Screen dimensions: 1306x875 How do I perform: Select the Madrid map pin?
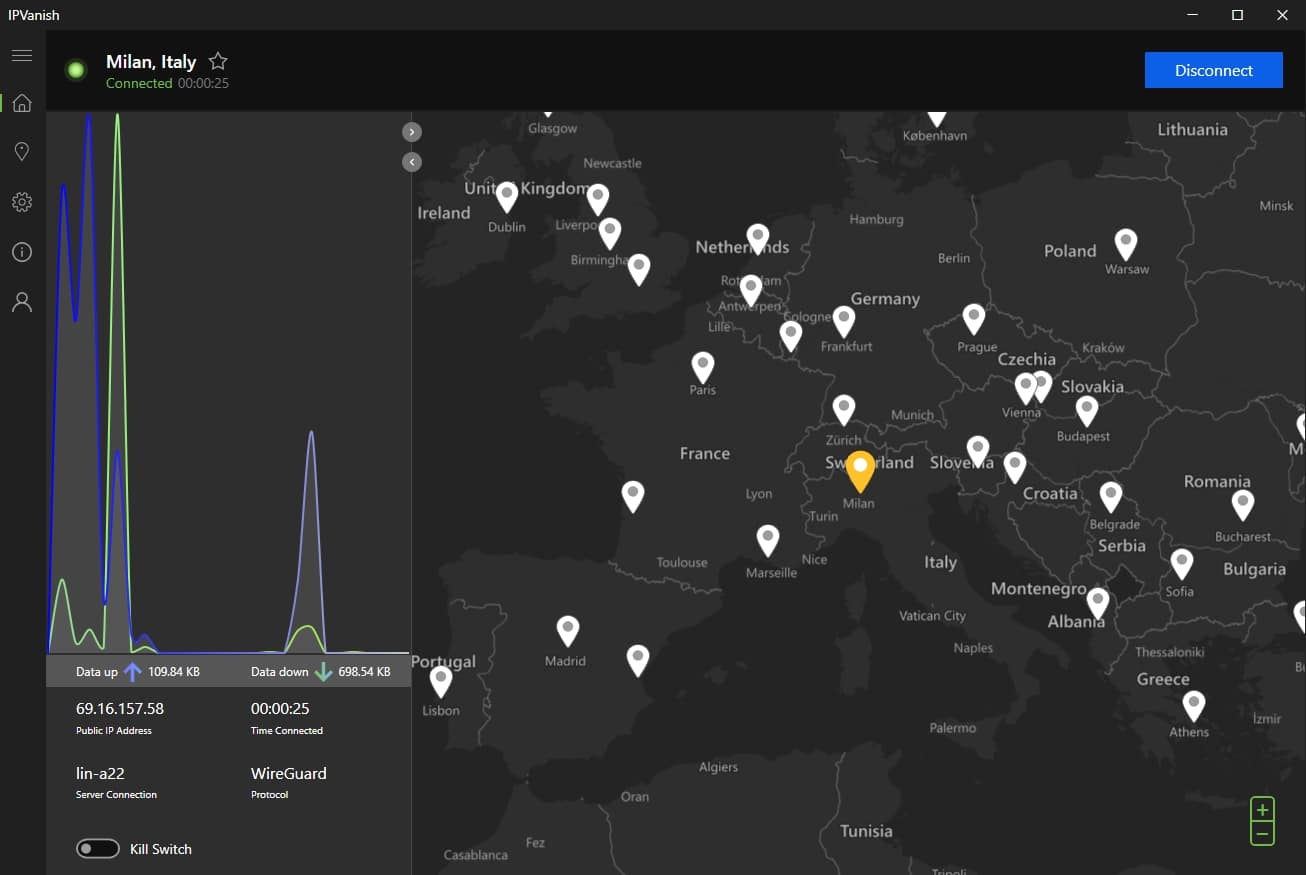tap(568, 631)
